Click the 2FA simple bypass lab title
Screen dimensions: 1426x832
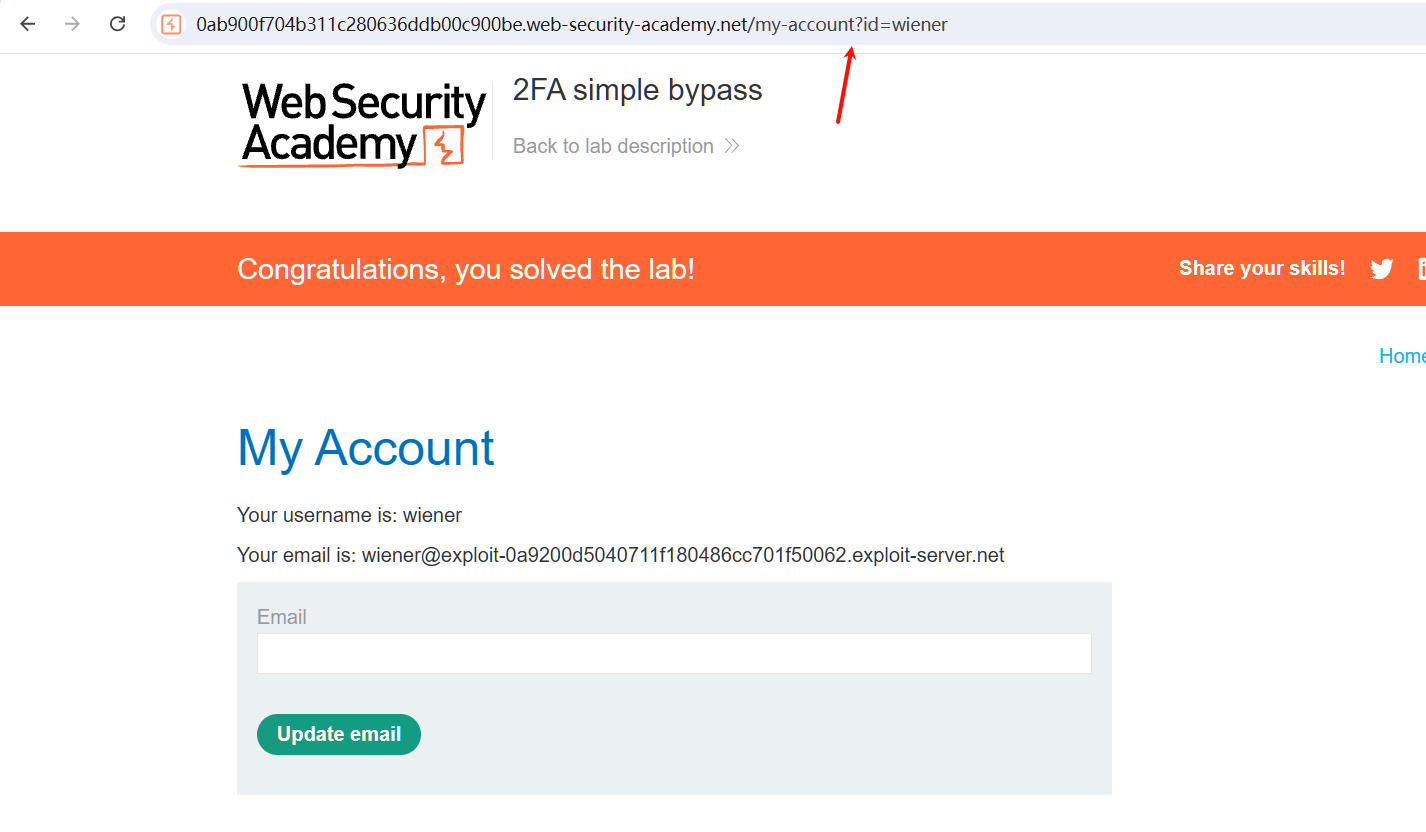637,90
